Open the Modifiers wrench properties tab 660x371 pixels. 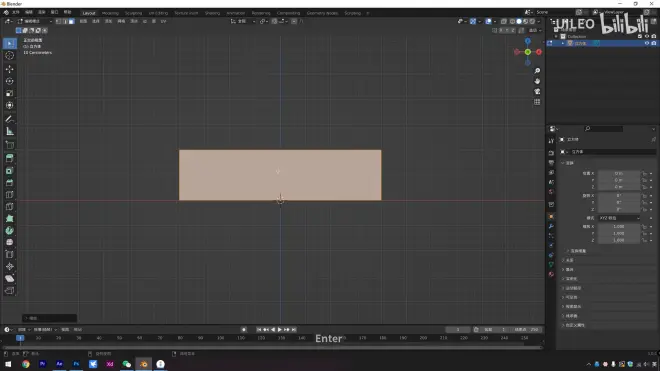pyautogui.click(x=551, y=226)
